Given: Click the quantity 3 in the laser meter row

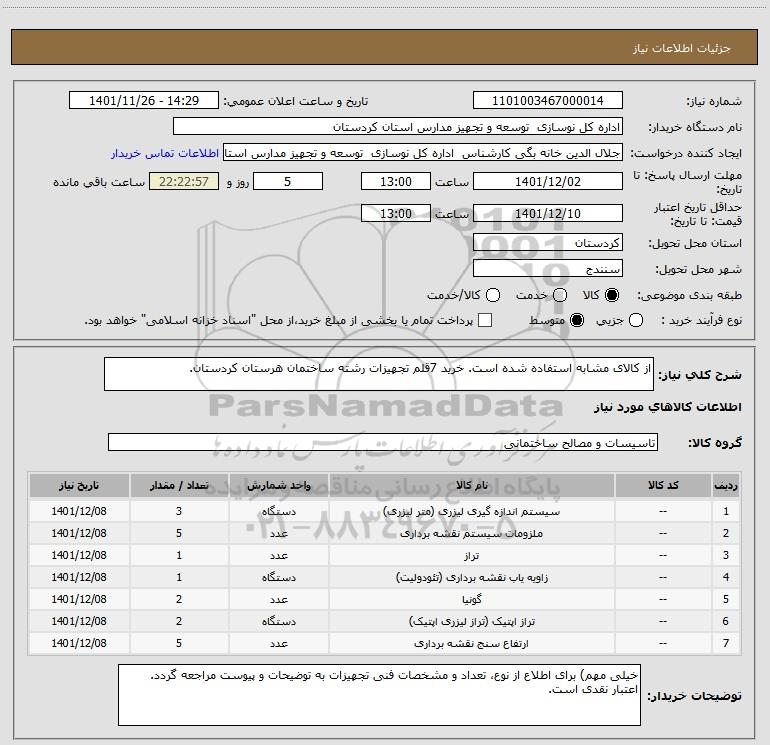Looking at the screenshot, I should [x=179, y=511].
